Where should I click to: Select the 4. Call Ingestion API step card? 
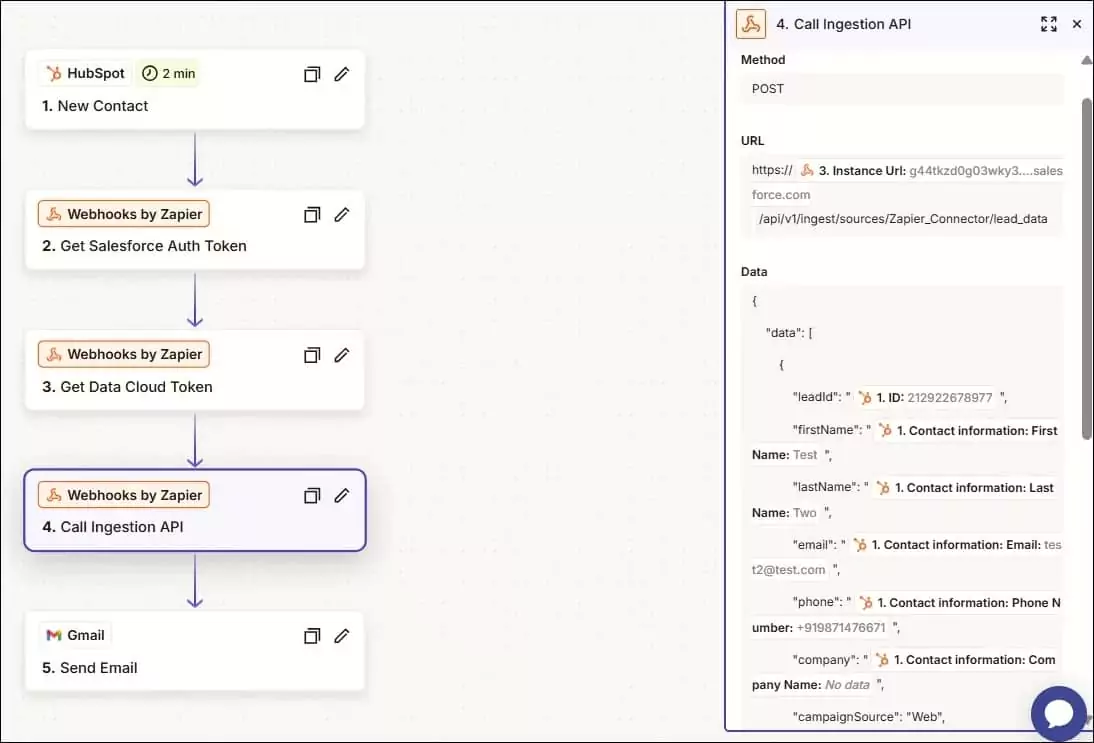coord(195,510)
